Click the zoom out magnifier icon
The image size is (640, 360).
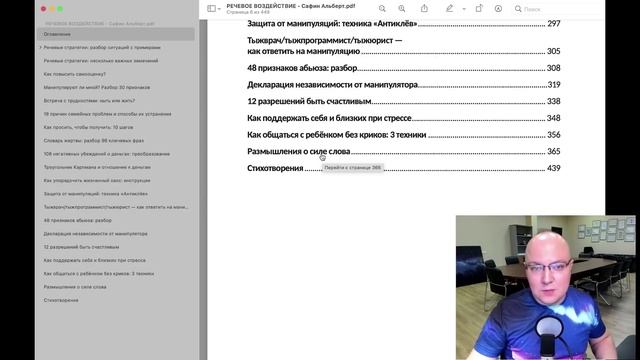(382, 9)
